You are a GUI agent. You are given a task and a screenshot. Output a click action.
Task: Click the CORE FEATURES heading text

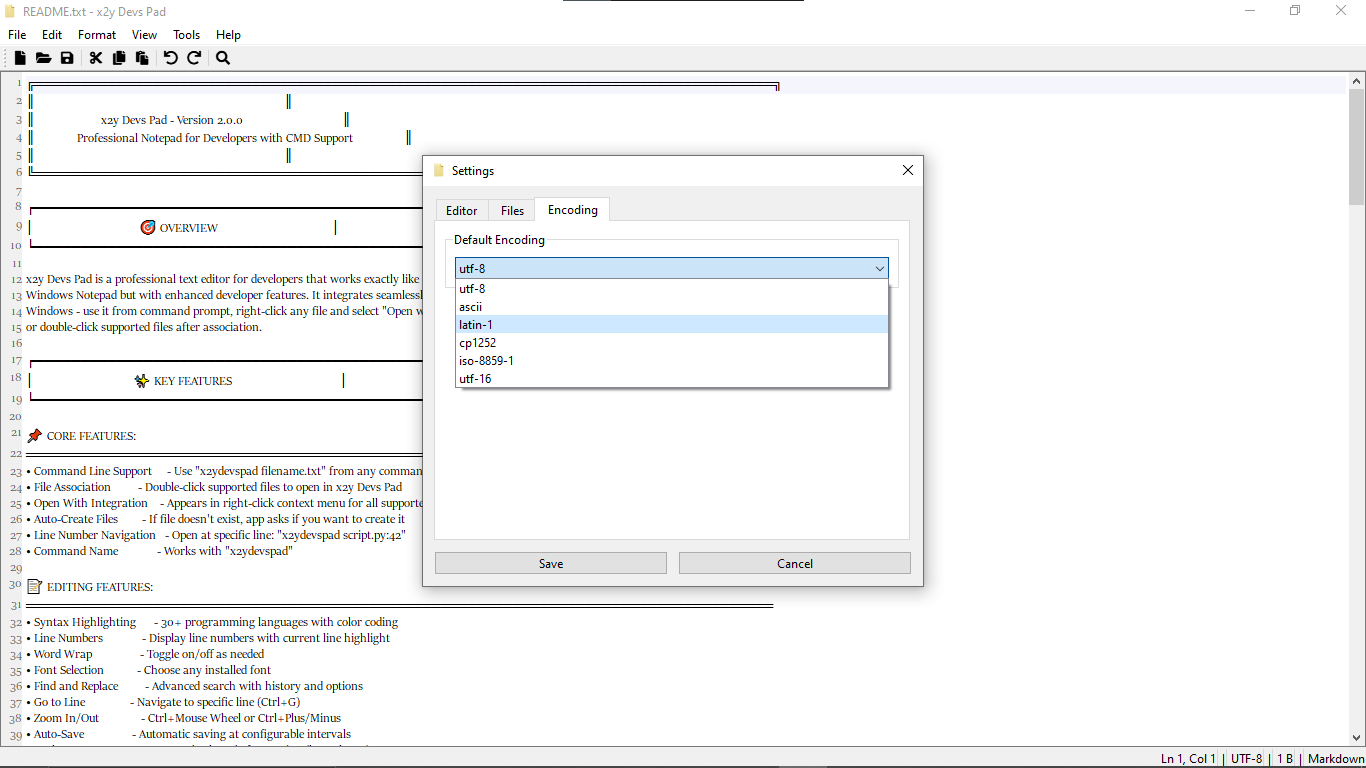click(x=91, y=436)
